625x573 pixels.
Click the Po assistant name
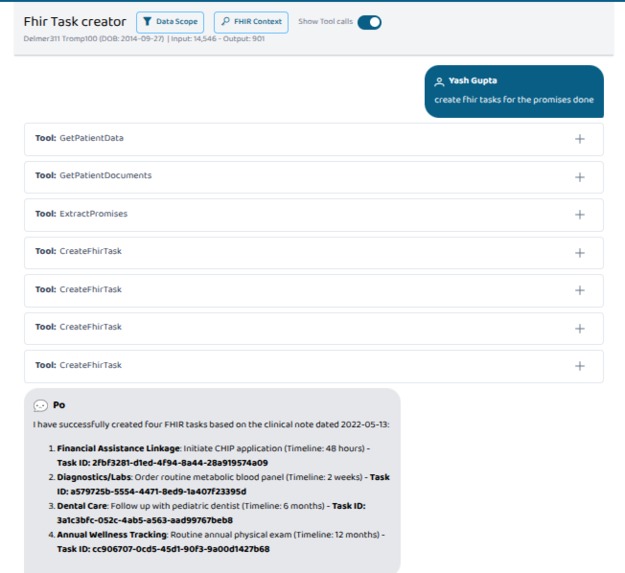coord(59,405)
